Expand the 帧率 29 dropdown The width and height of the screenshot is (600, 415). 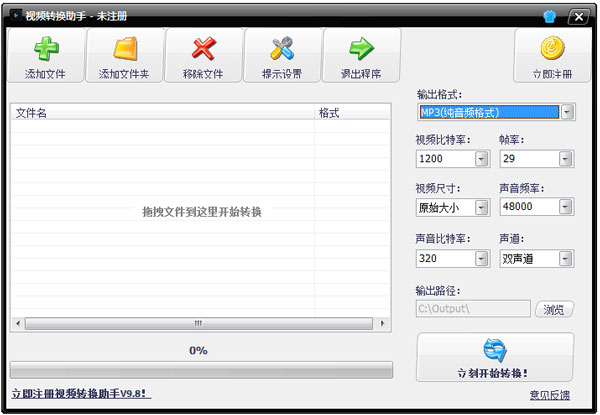(565, 159)
